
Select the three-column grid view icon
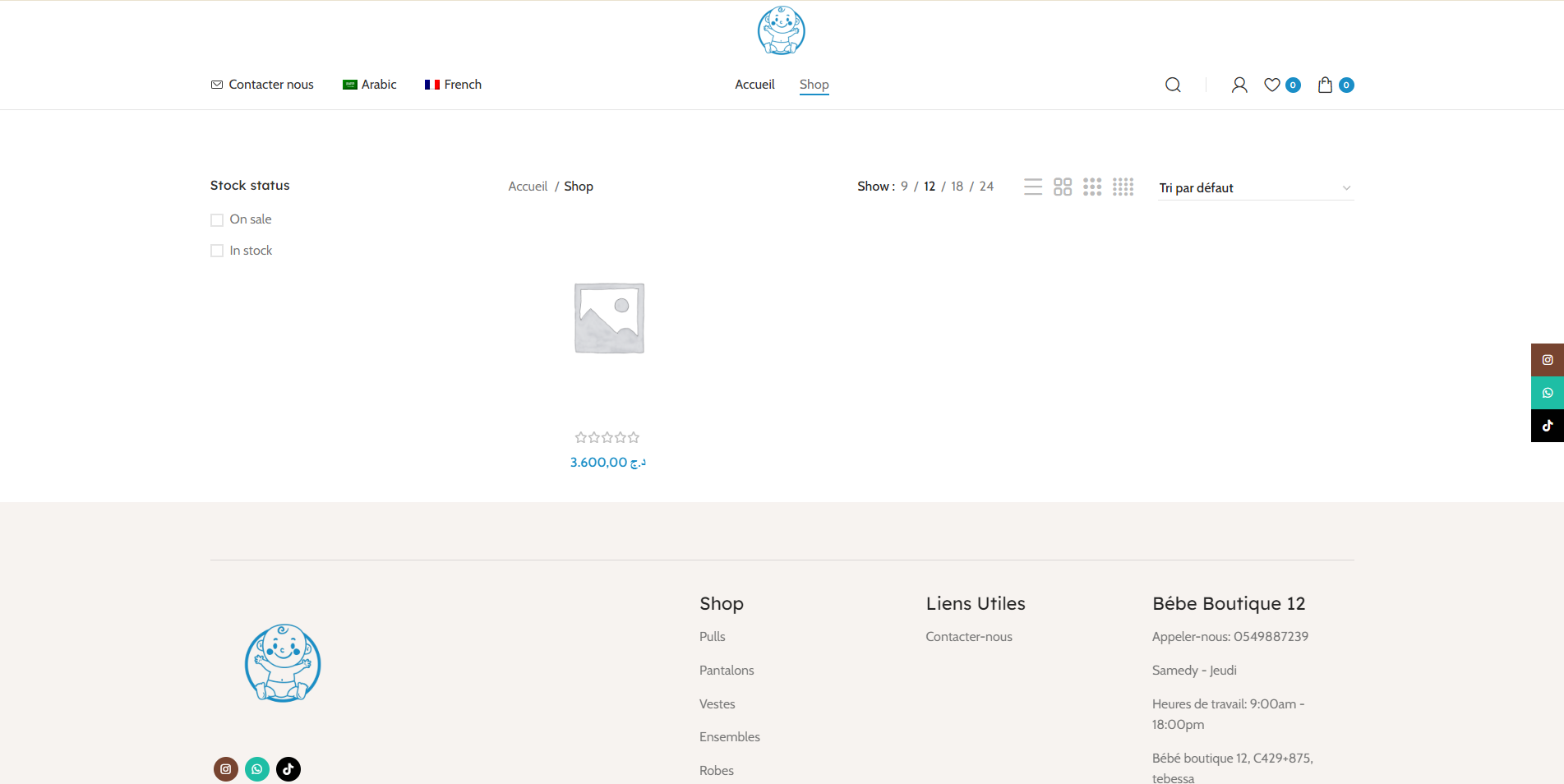point(1092,187)
